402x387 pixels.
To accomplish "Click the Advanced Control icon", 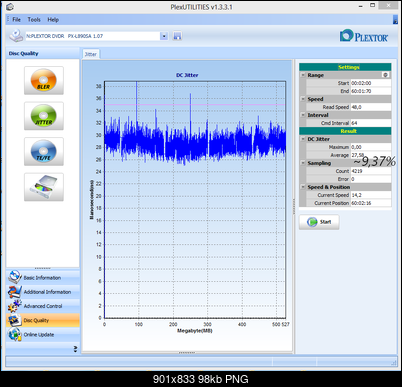I will coord(15,306).
